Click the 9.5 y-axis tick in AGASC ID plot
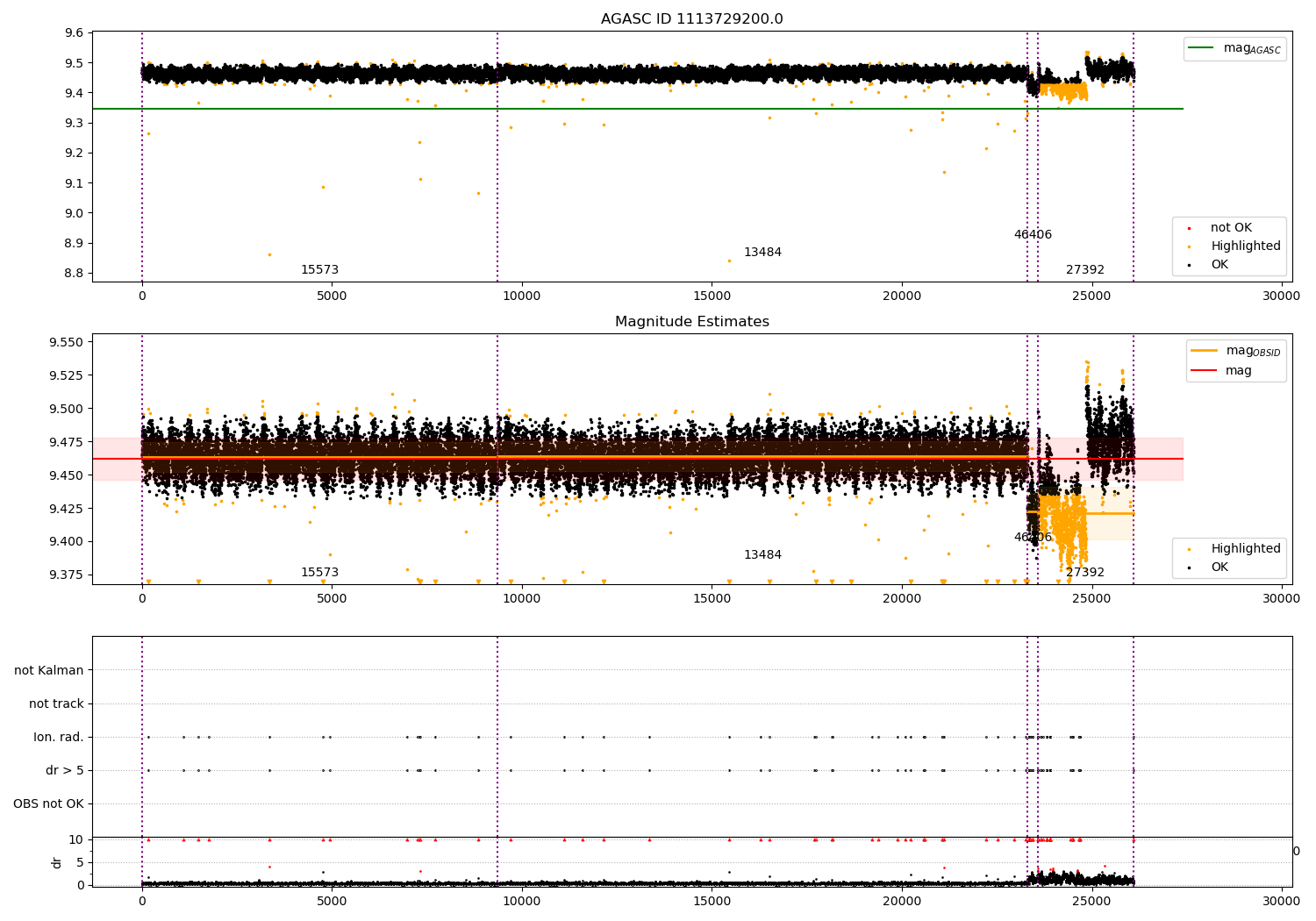The height and width of the screenshot is (921, 1316). [75, 63]
